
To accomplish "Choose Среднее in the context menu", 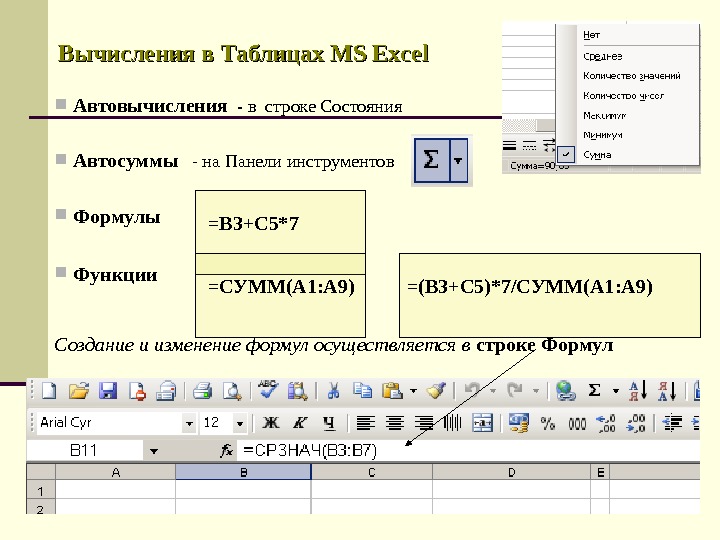I will tap(603, 56).
